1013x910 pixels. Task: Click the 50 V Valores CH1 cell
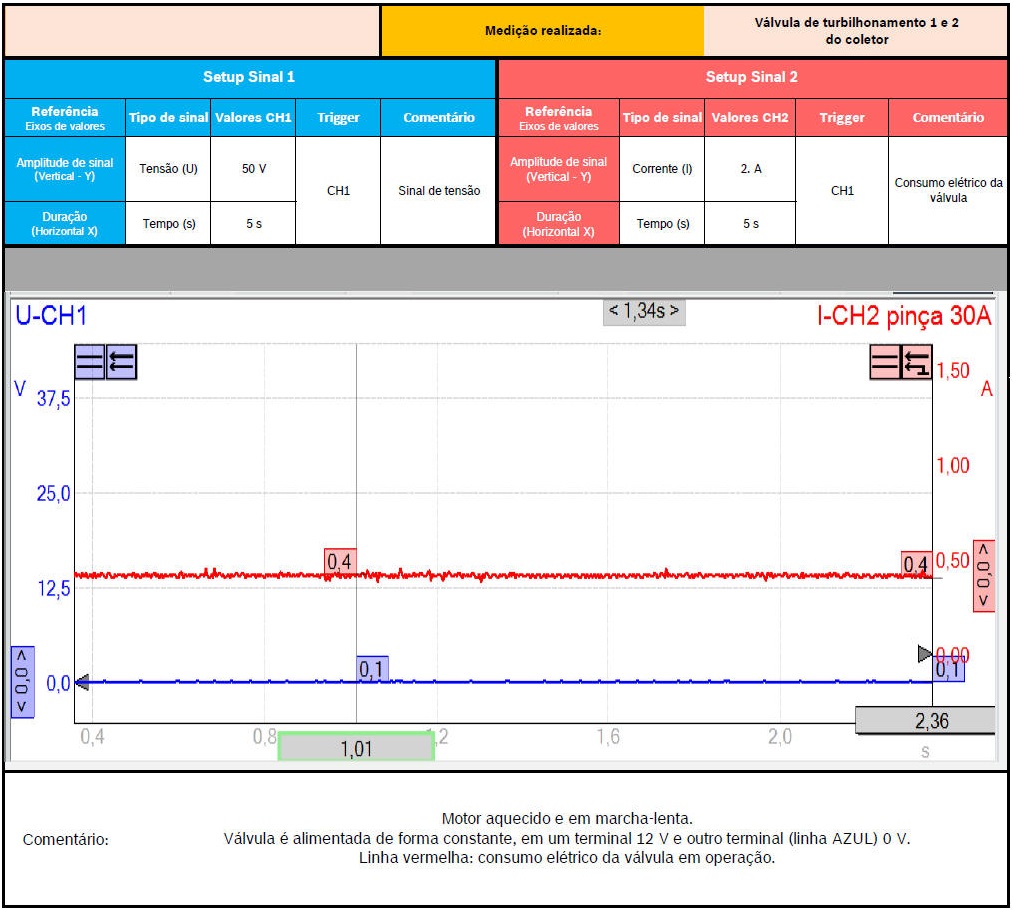coord(254,169)
